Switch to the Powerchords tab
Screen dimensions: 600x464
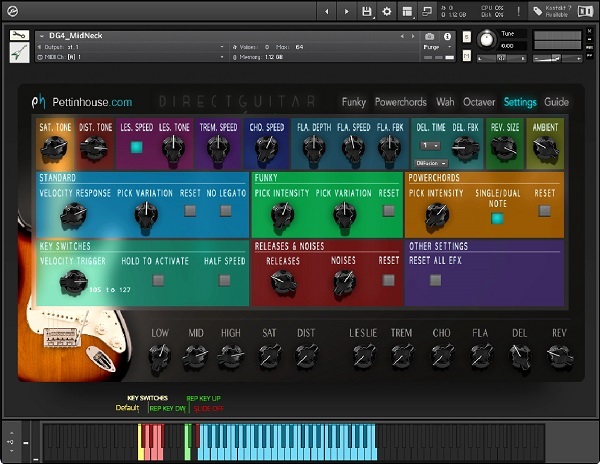[401, 102]
